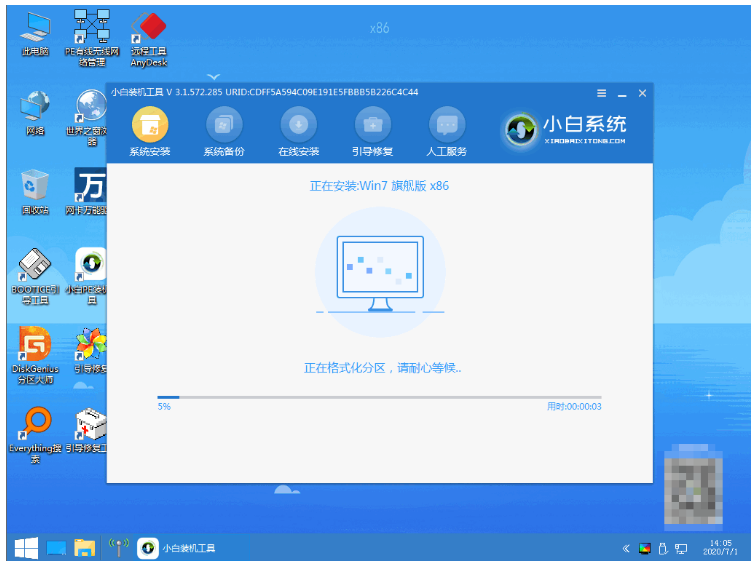
Task: Launch 远程工具 AnyDesk desktop icon
Action: click(149, 39)
